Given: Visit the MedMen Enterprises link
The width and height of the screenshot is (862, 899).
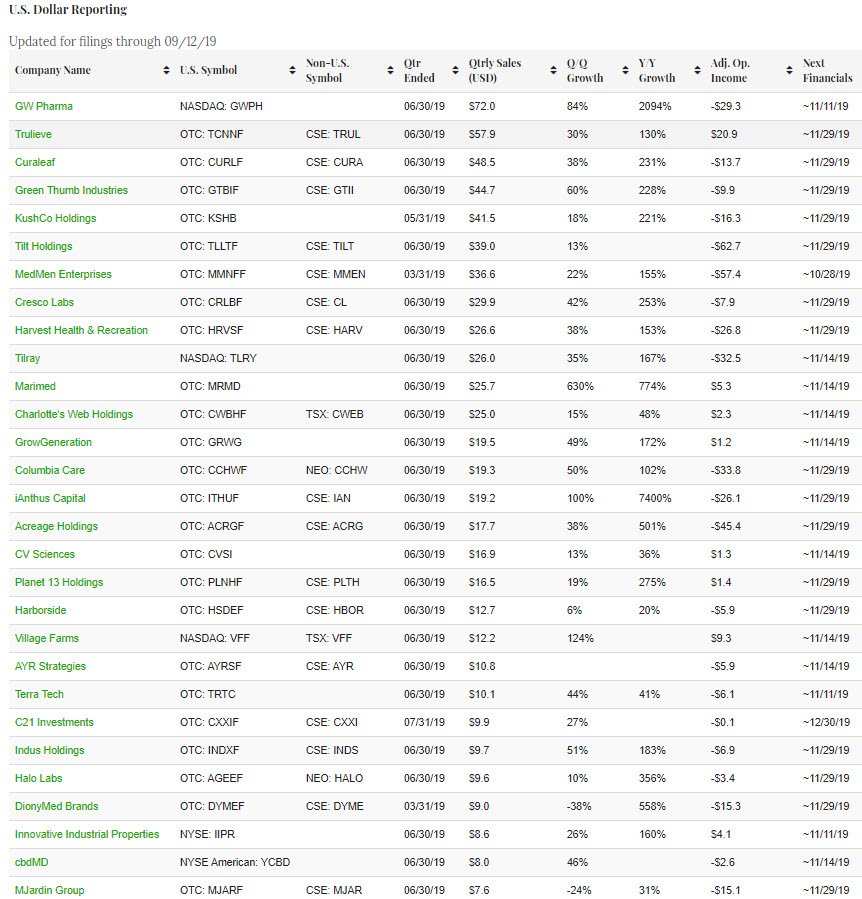Looking at the screenshot, I should [x=63, y=274].
